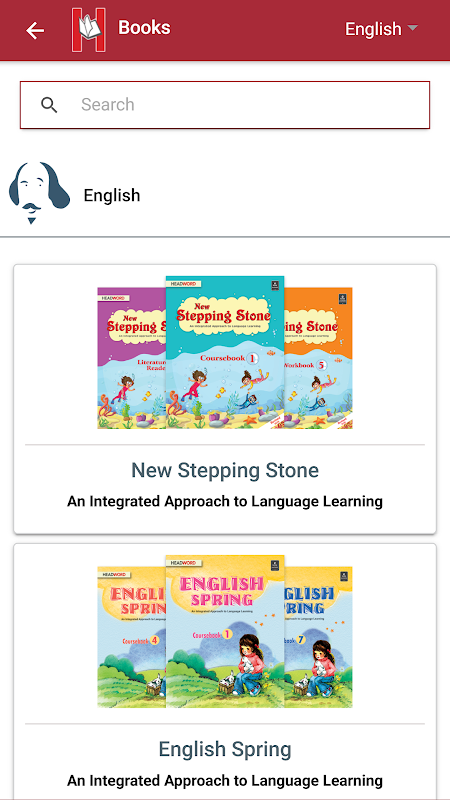The width and height of the screenshot is (450, 800).
Task: Select the New Stepping Stone series card
Action: click(x=225, y=399)
